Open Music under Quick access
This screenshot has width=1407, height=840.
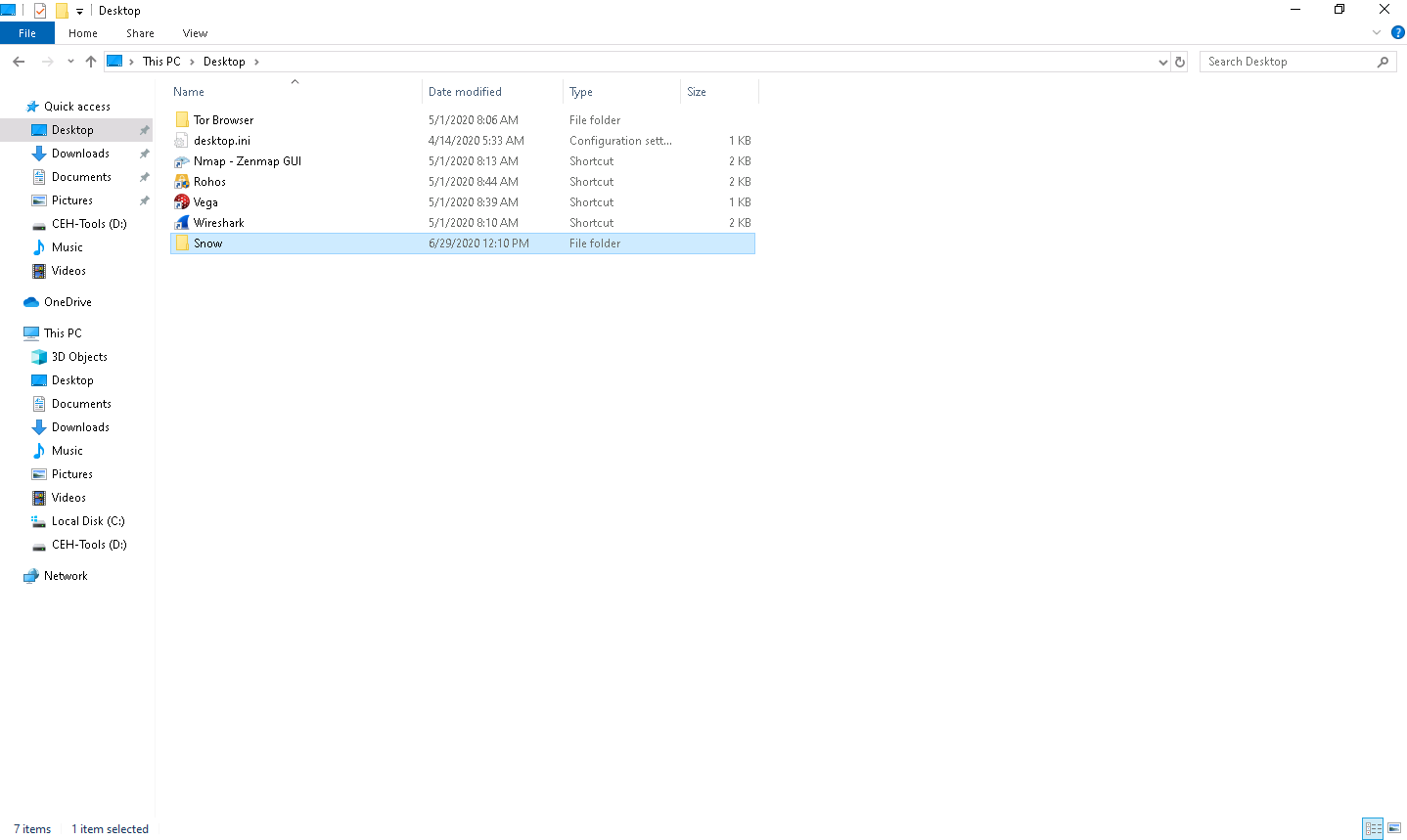coord(67,247)
